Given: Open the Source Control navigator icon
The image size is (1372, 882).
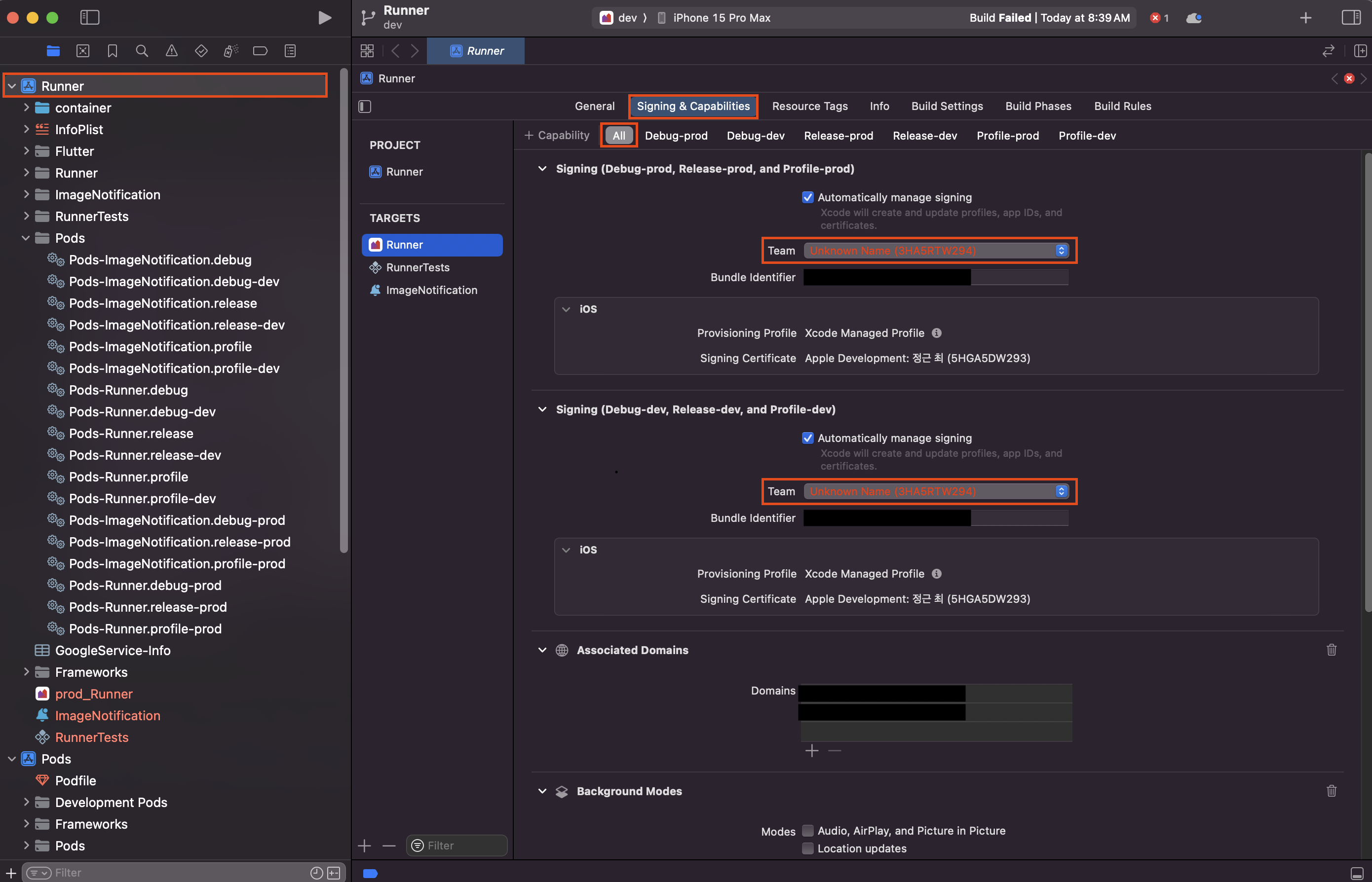Looking at the screenshot, I should (83, 51).
